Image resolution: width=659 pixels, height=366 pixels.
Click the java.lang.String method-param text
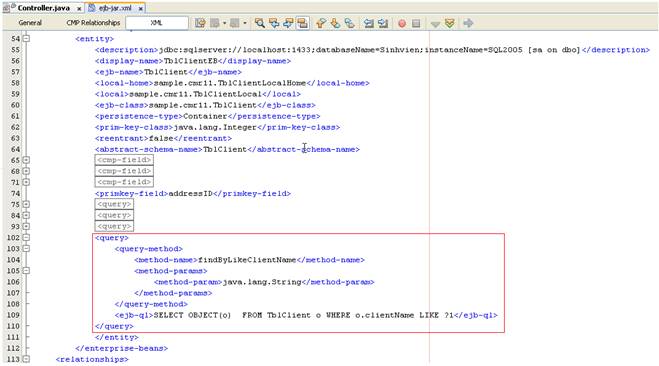[x=262, y=282]
